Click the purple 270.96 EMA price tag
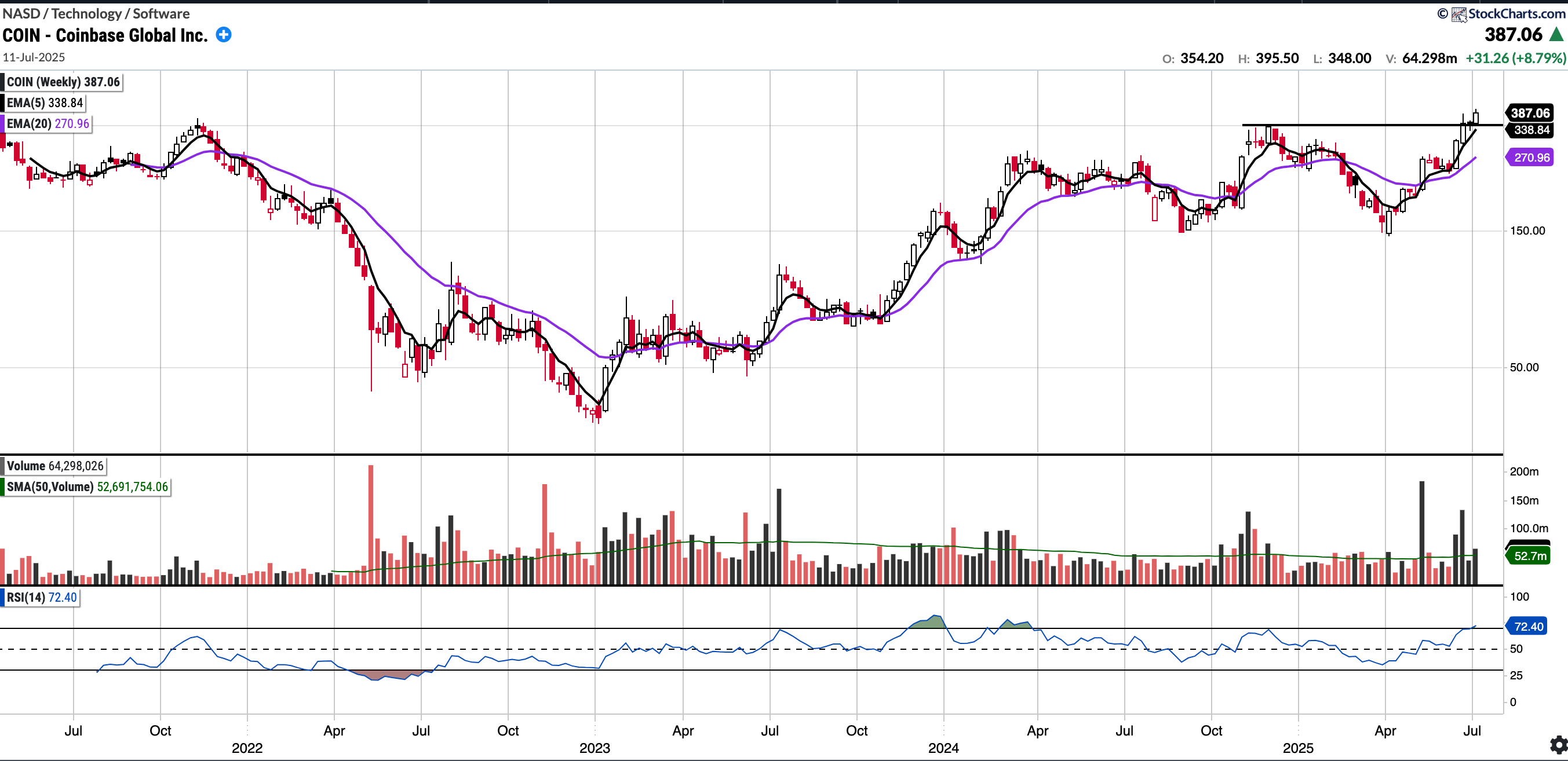The image size is (1568, 761). (1530, 158)
